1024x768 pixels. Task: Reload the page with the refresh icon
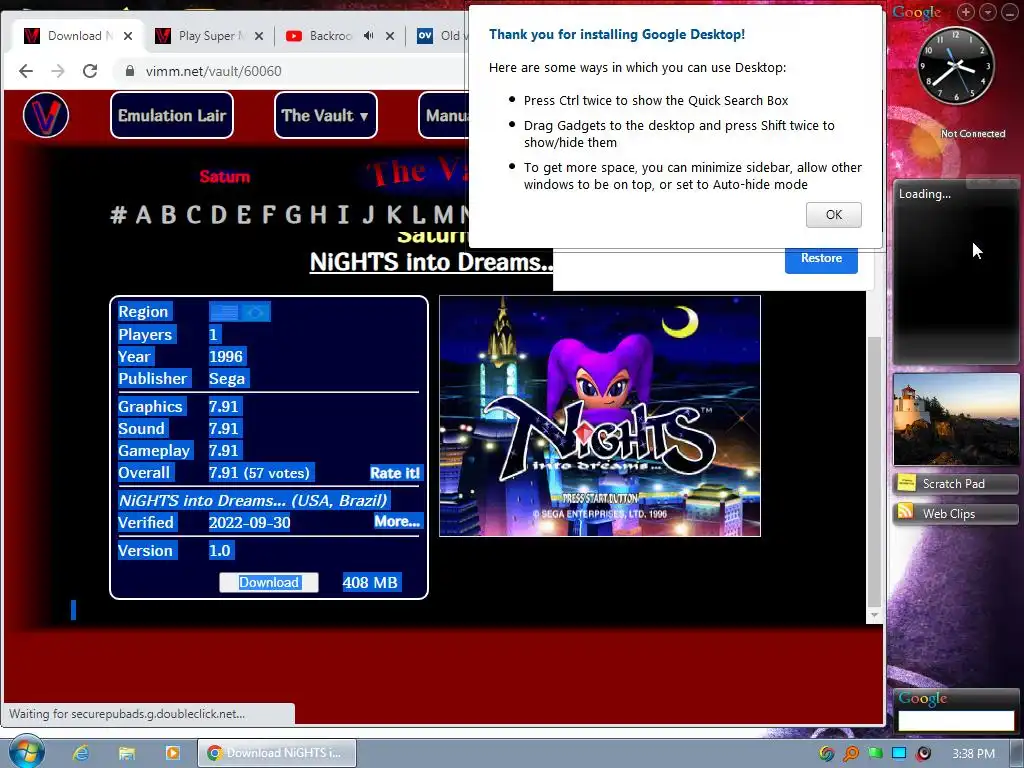(90, 71)
